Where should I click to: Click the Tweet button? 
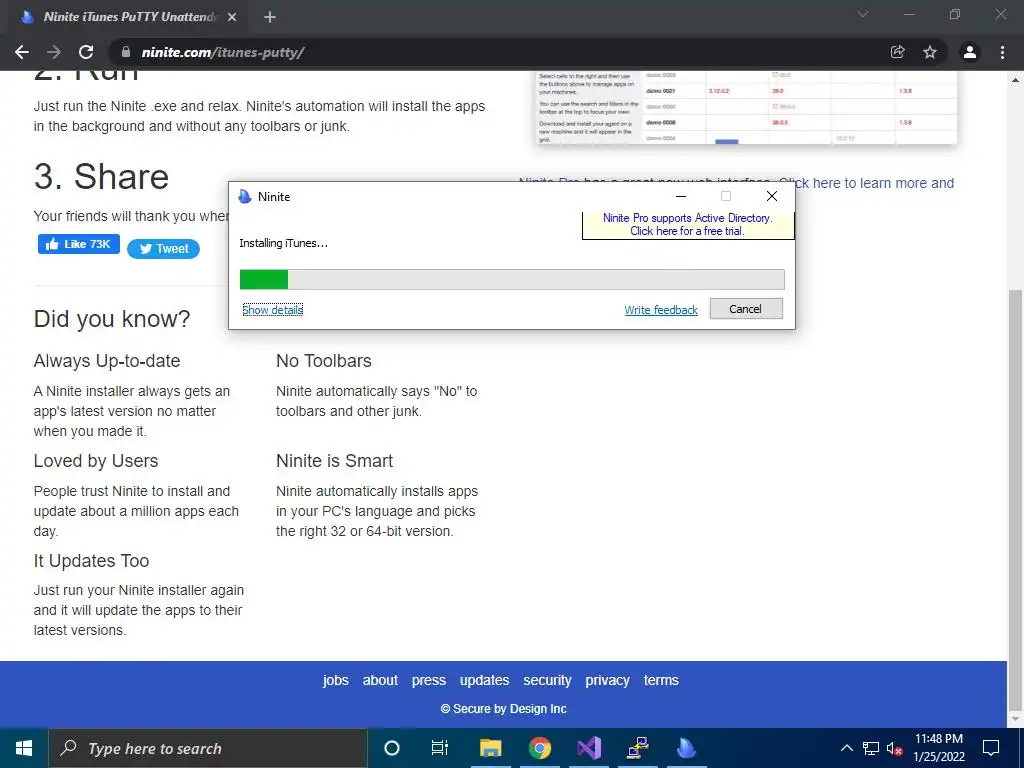pyautogui.click(x=163, y=249)
